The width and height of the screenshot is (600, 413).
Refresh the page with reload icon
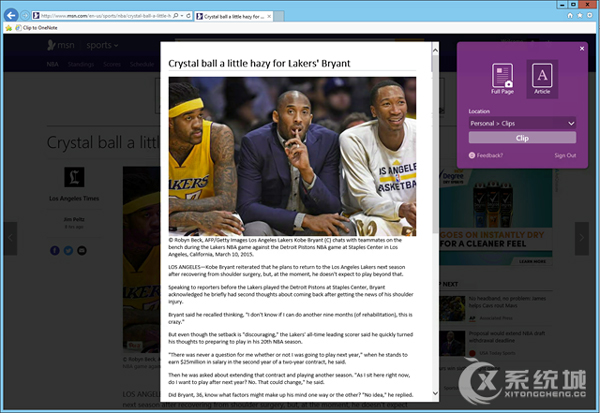coord(188,16)
